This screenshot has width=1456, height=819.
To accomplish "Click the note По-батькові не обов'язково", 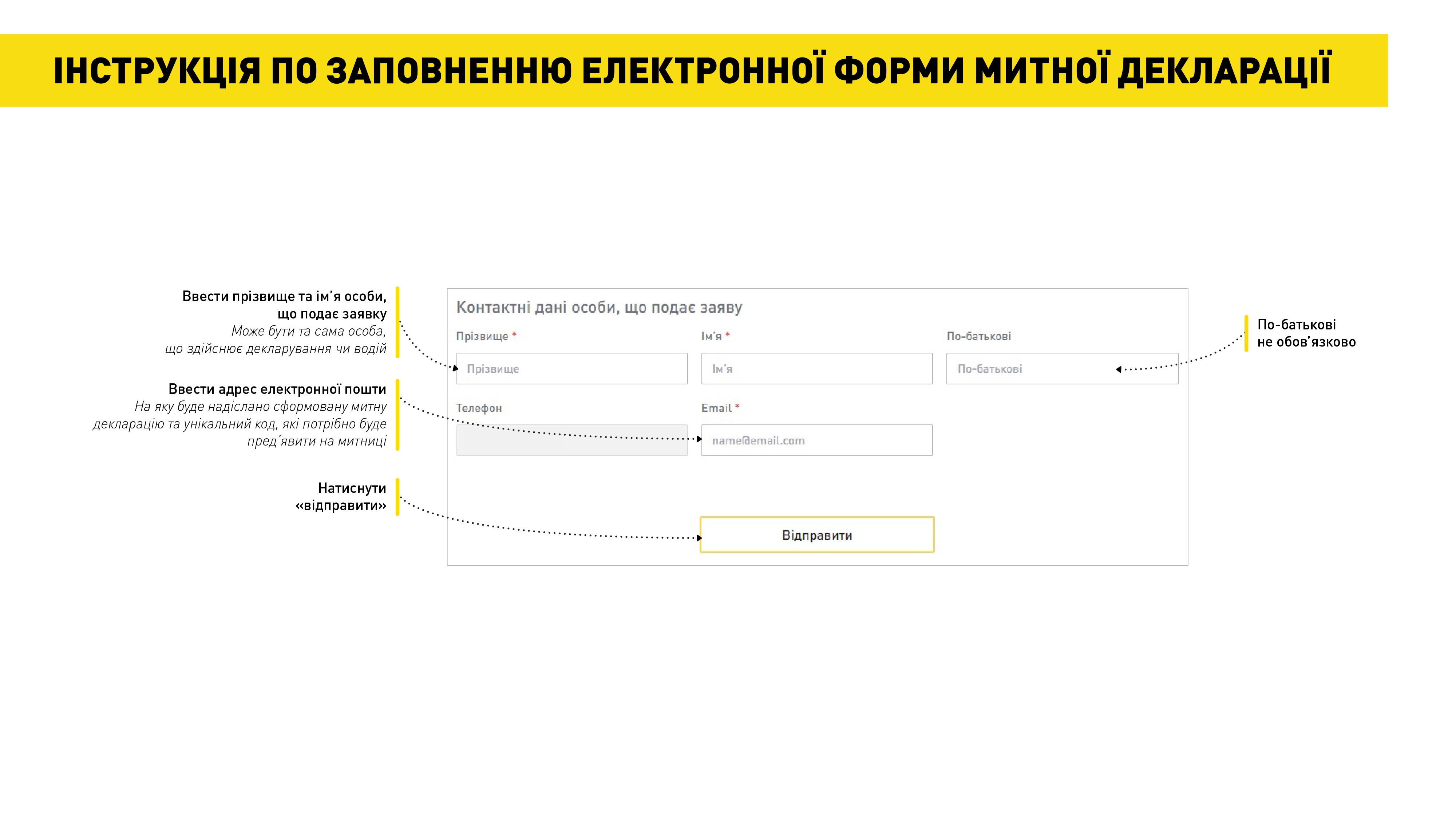I will point(1306,333).
